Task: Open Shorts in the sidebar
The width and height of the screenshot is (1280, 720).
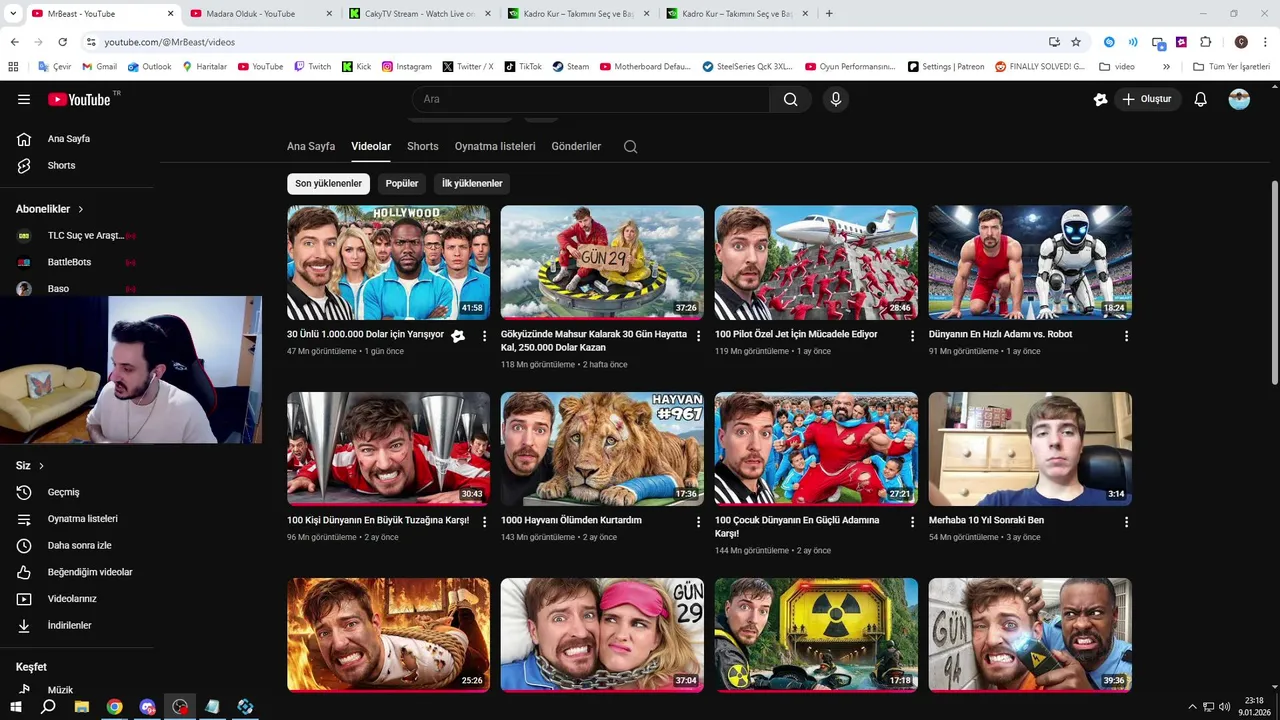Action: [x=61, y=165]
